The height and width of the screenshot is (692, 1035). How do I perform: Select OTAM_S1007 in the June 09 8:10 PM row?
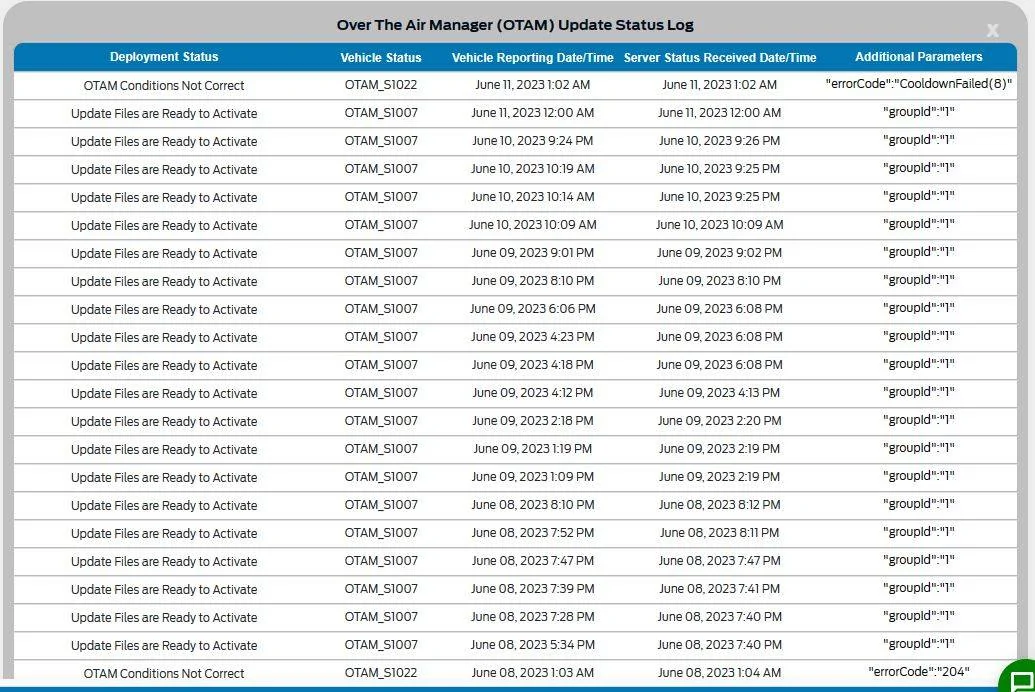[x=381, y=281]
